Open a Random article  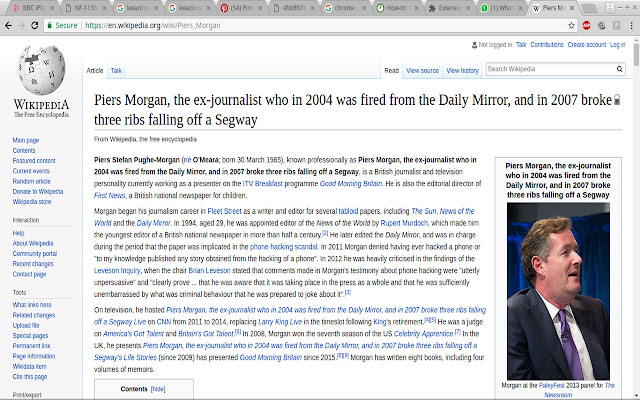coord(31,181)
